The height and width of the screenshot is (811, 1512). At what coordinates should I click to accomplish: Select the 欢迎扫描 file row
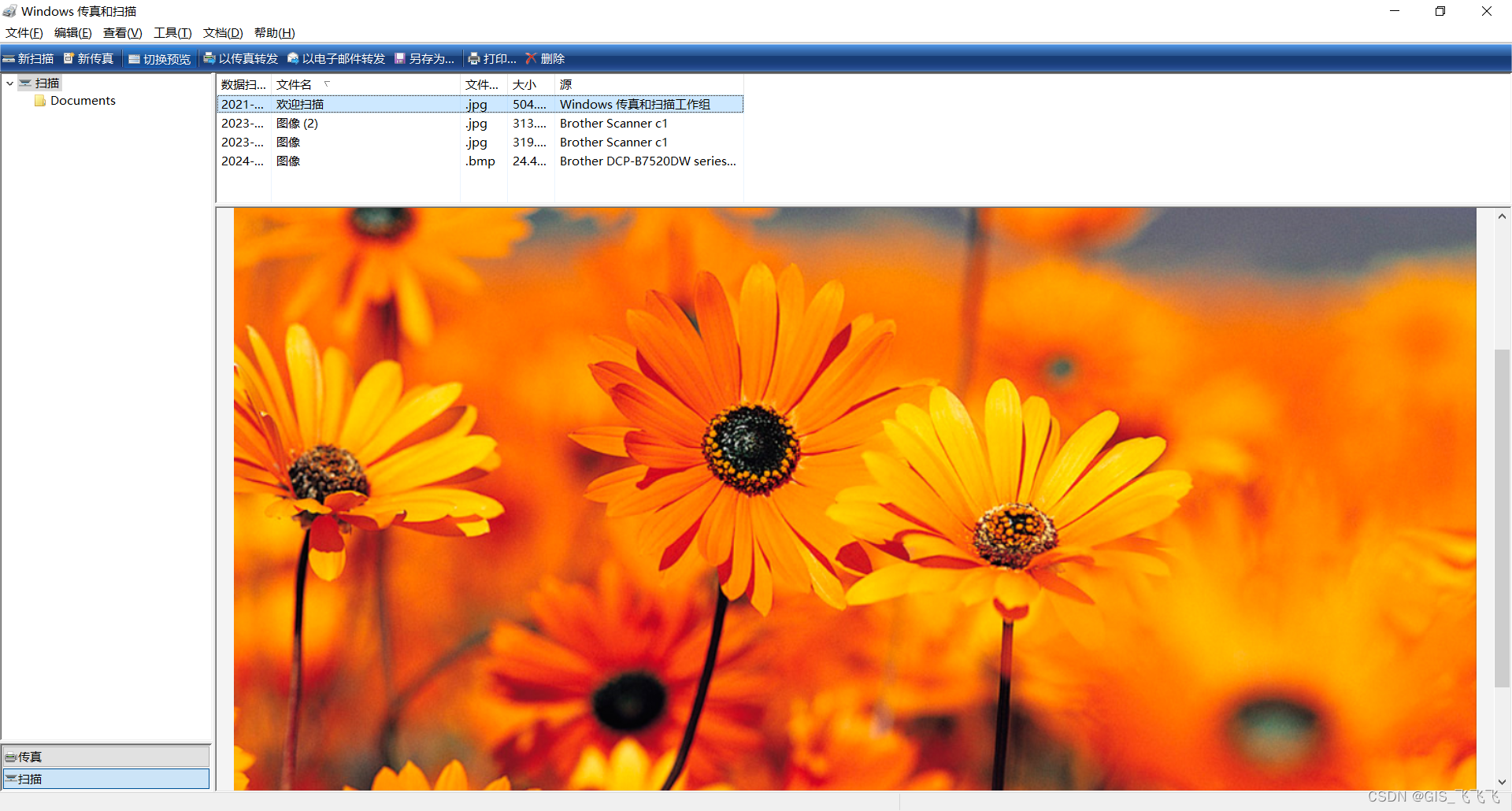pos(480,104)
